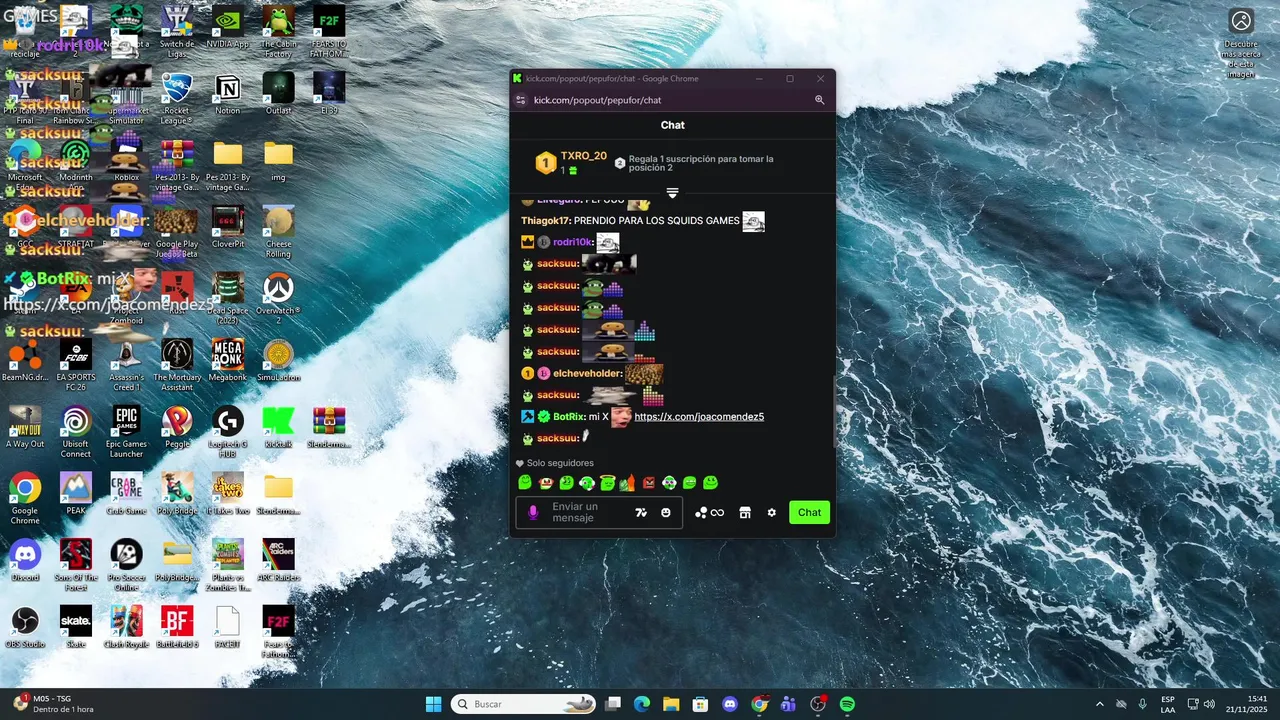Select the OBS Studio desktop icon
Screen dimensions: 1280x720
(x=25, y=627)
